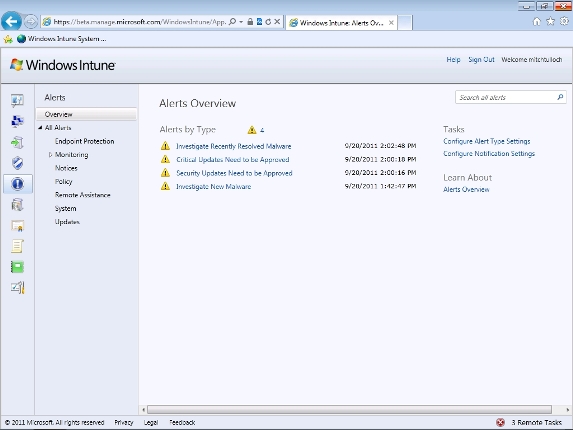Click the browser Forward arrow
Screen dimensions: 573x430
[x=31, y=22]
